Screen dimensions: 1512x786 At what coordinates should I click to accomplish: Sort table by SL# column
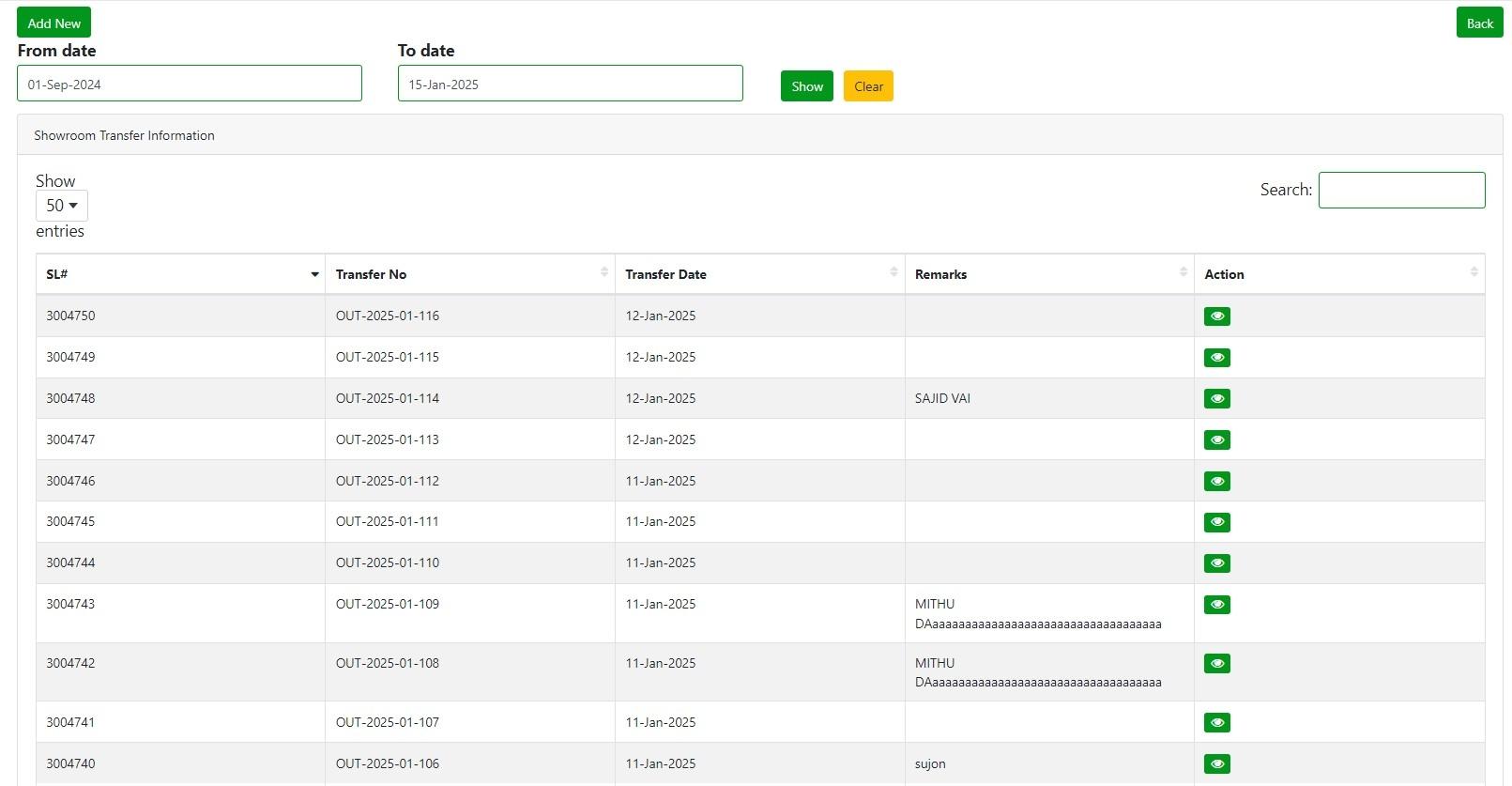click(x=180, y=274)
